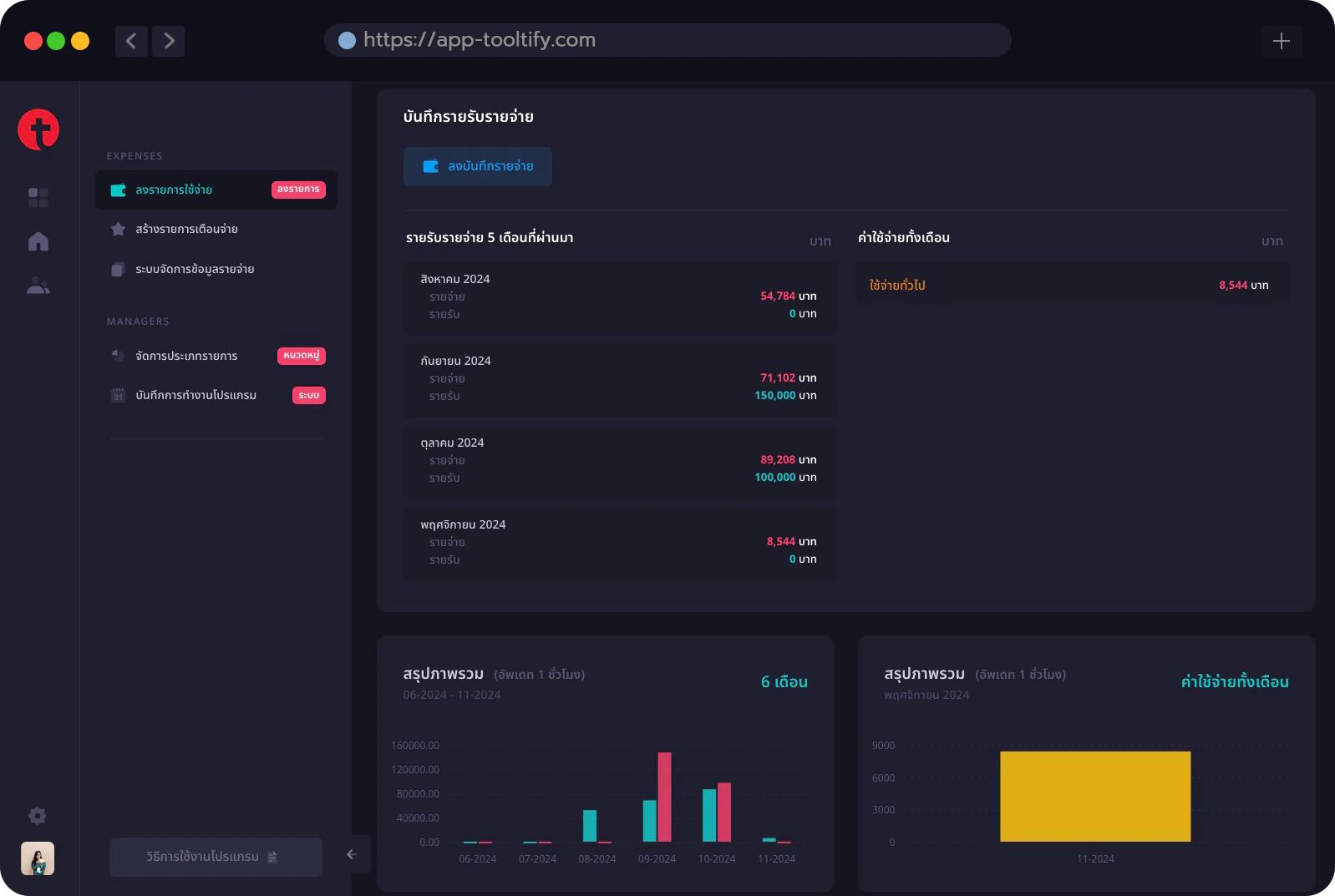Viewport: 1335px width, 896px height.
Task: Open จัดการประเภทรายการ menu item
Action: pyautogui.click(x=216, y=356)
